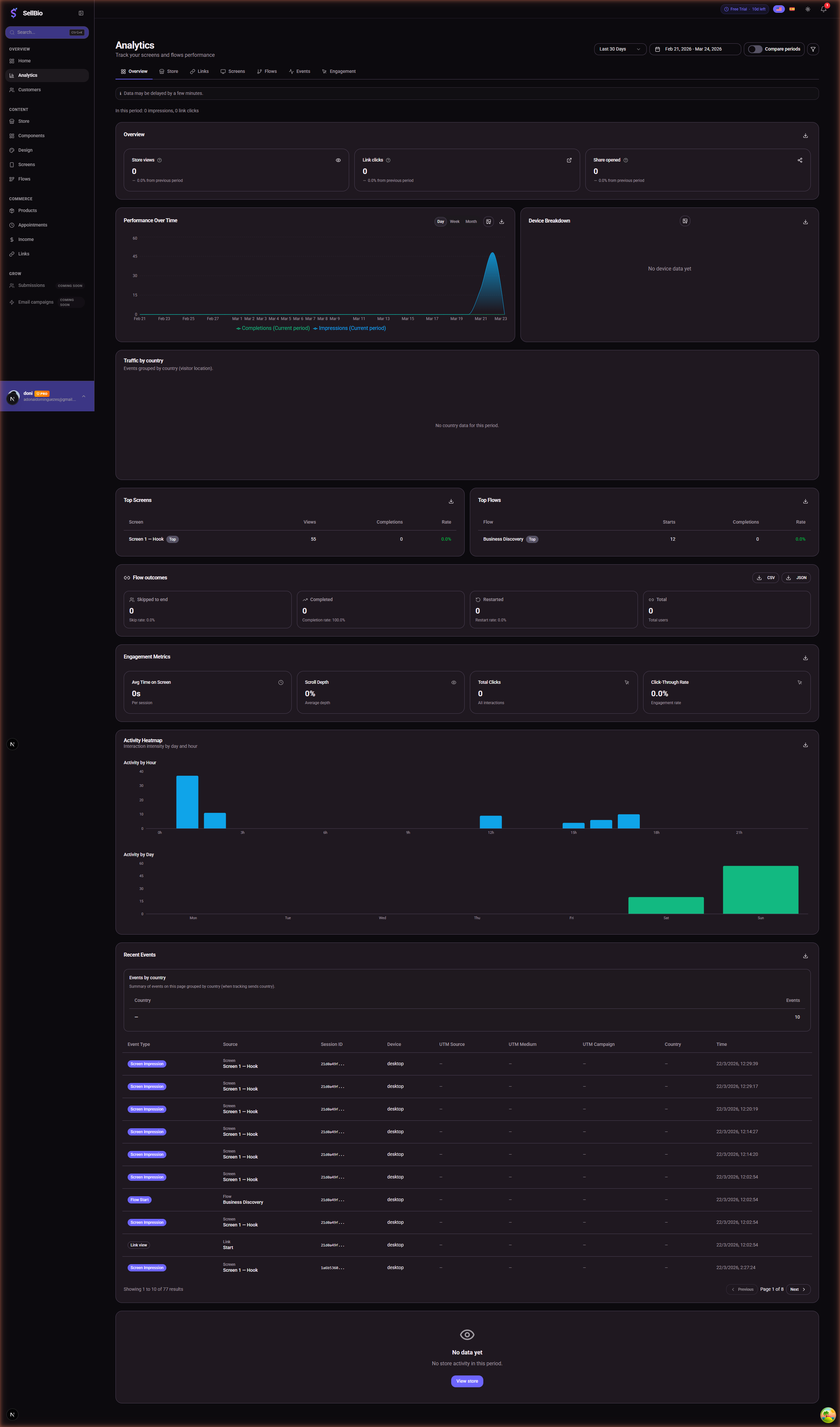Download Activity Heatmap data
Viewport: 840px width, 1427px height.
pos(805,745)
